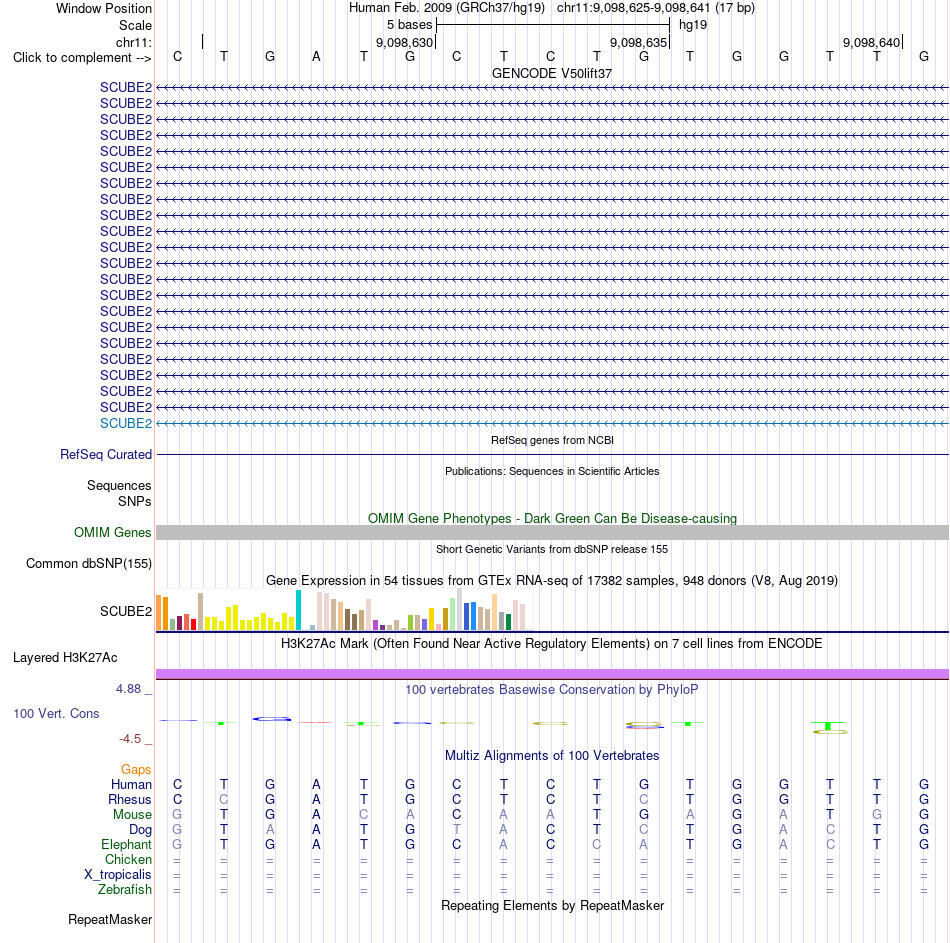The image size is (950, 943).
Task: Open the H3K27Ac Mark track title
Action: (x=552, y=644)
